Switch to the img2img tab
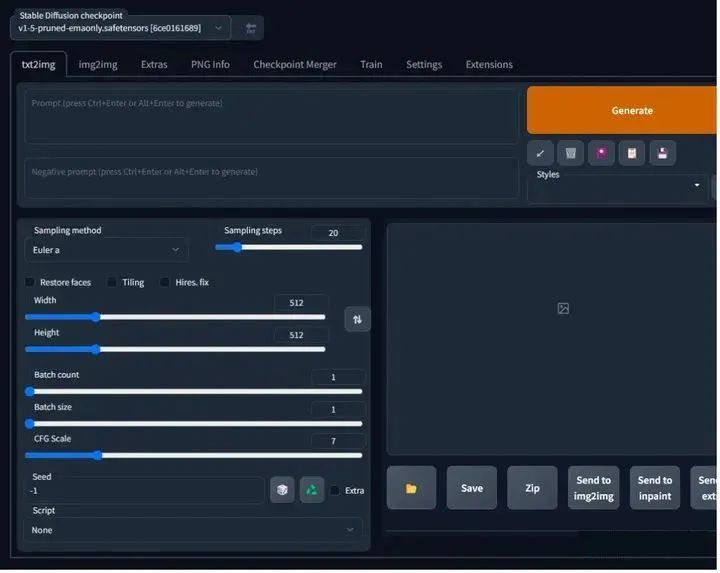This screenshot has width=720, height=573. pos(98,64)
